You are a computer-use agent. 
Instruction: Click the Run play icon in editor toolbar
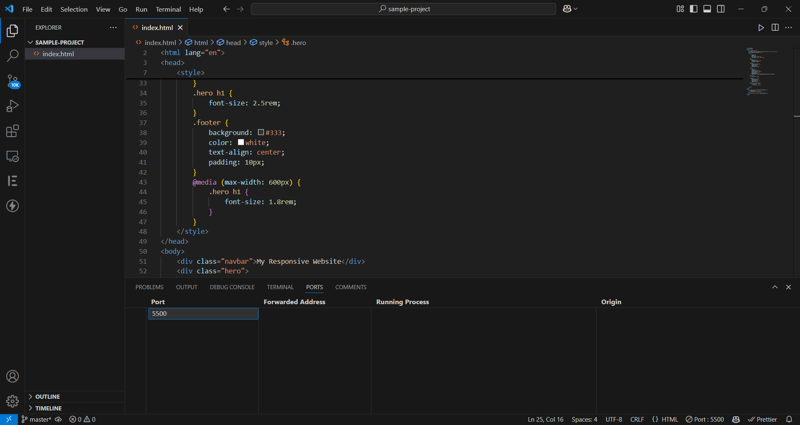[761, 28]
